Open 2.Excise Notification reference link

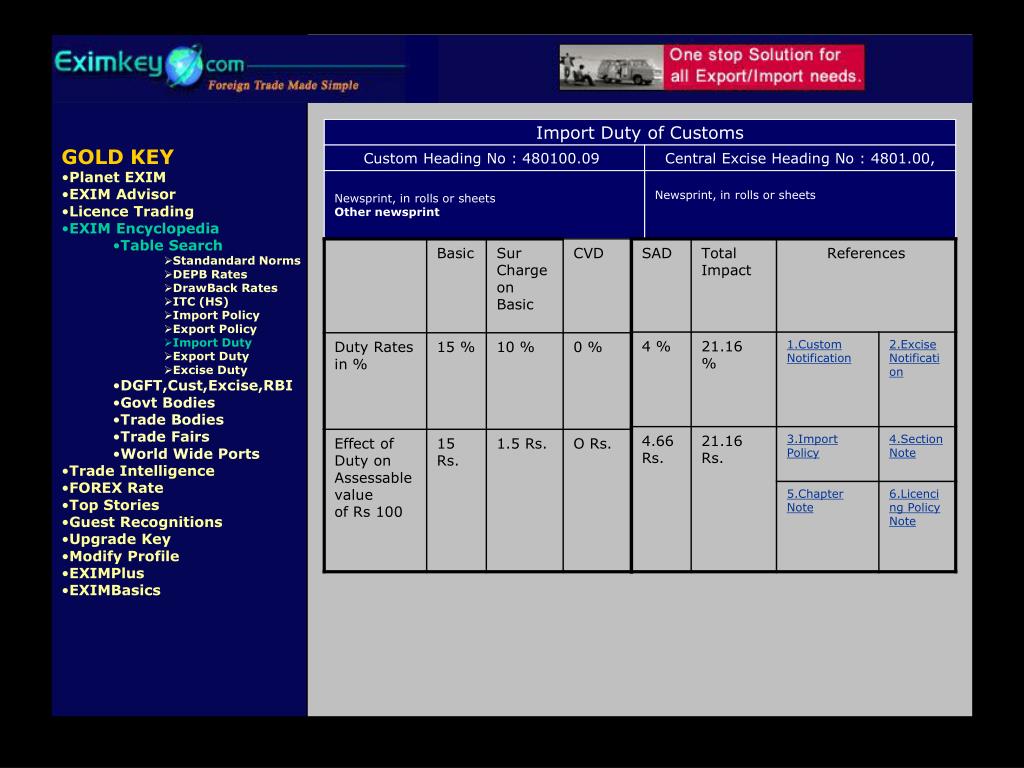click(914, 358)
